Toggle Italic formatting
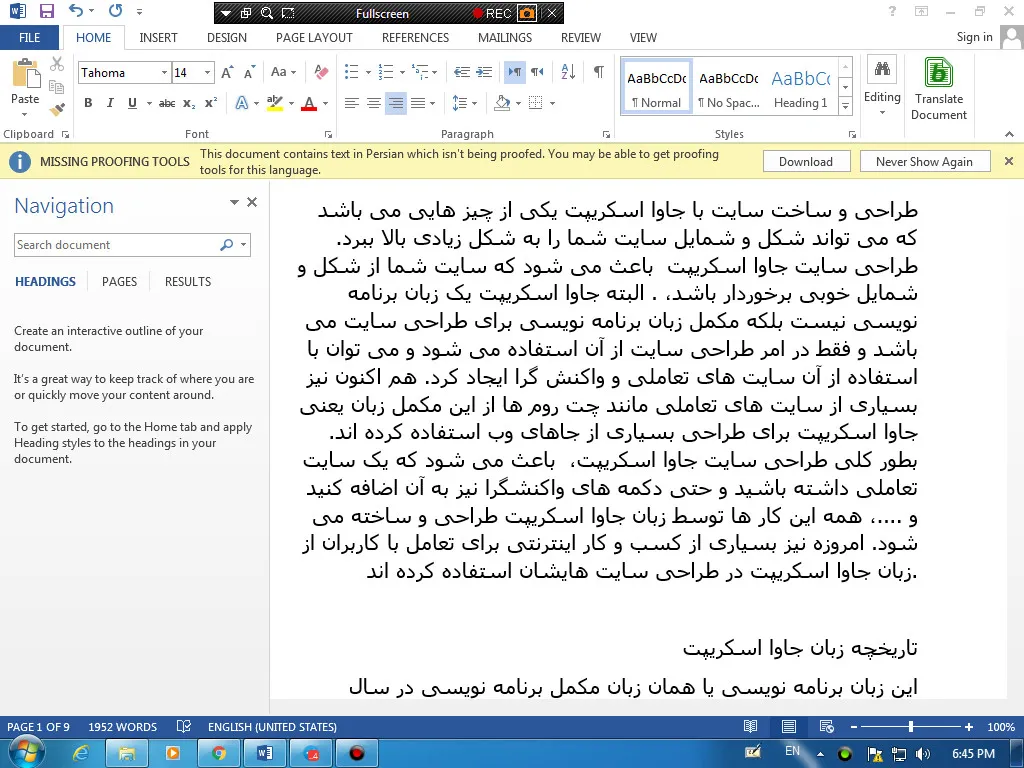This screenshot has height=768, width=1024. click(108, 103)
